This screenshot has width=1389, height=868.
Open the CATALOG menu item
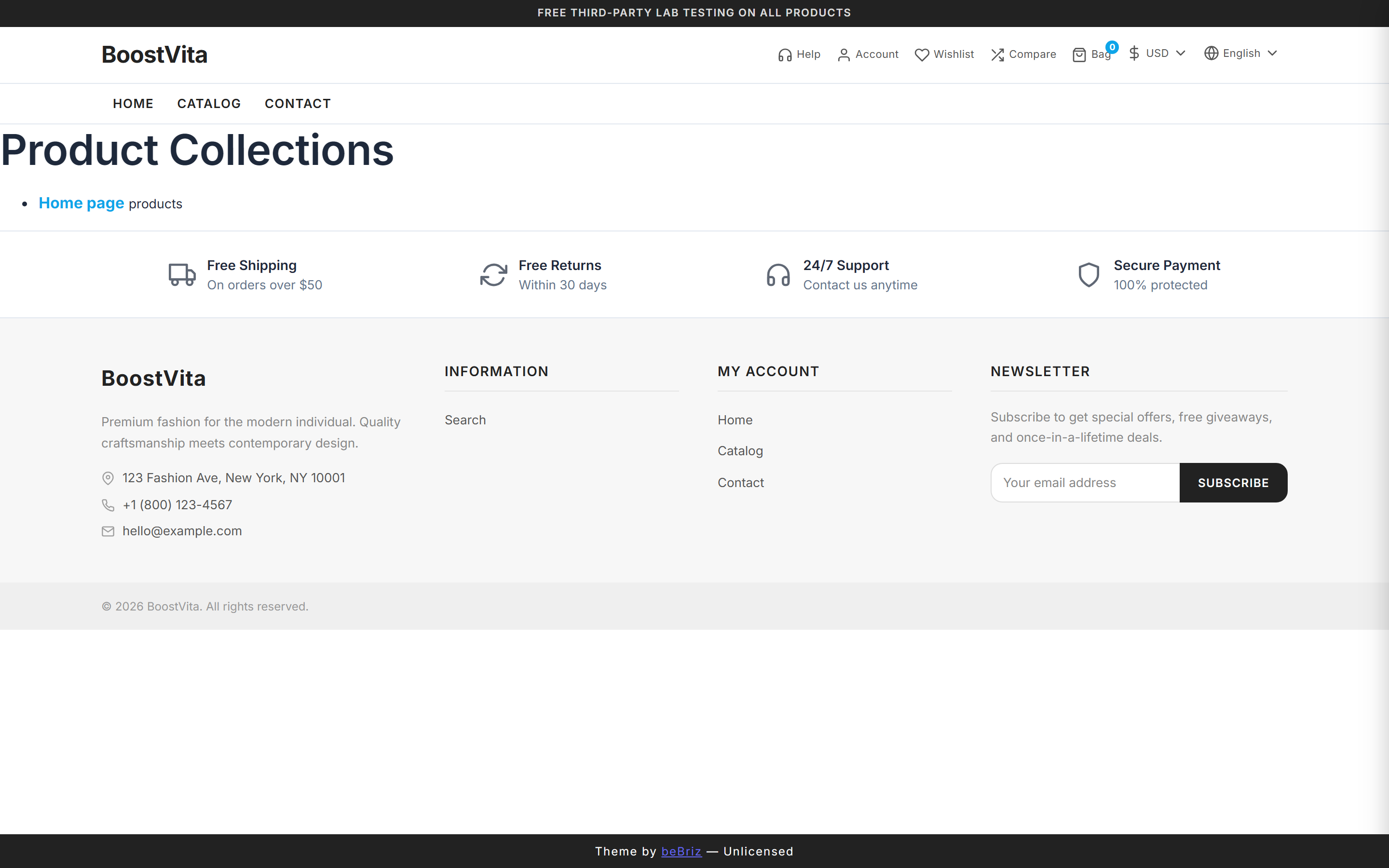209,104
